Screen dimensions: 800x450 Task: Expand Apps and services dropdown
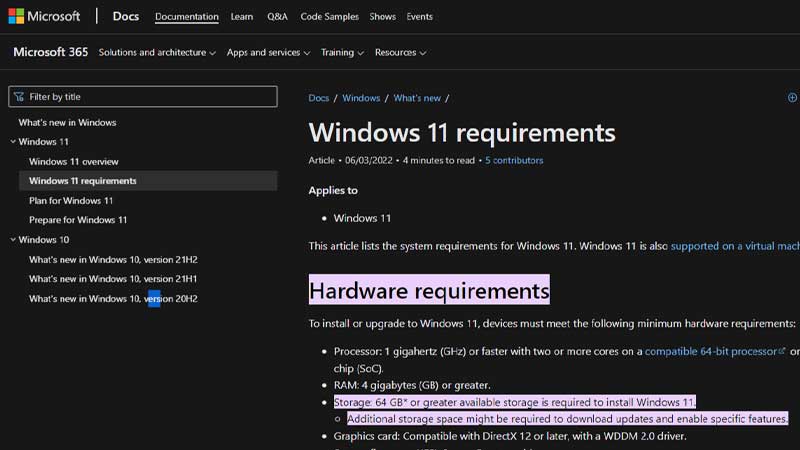click(268, 53)
